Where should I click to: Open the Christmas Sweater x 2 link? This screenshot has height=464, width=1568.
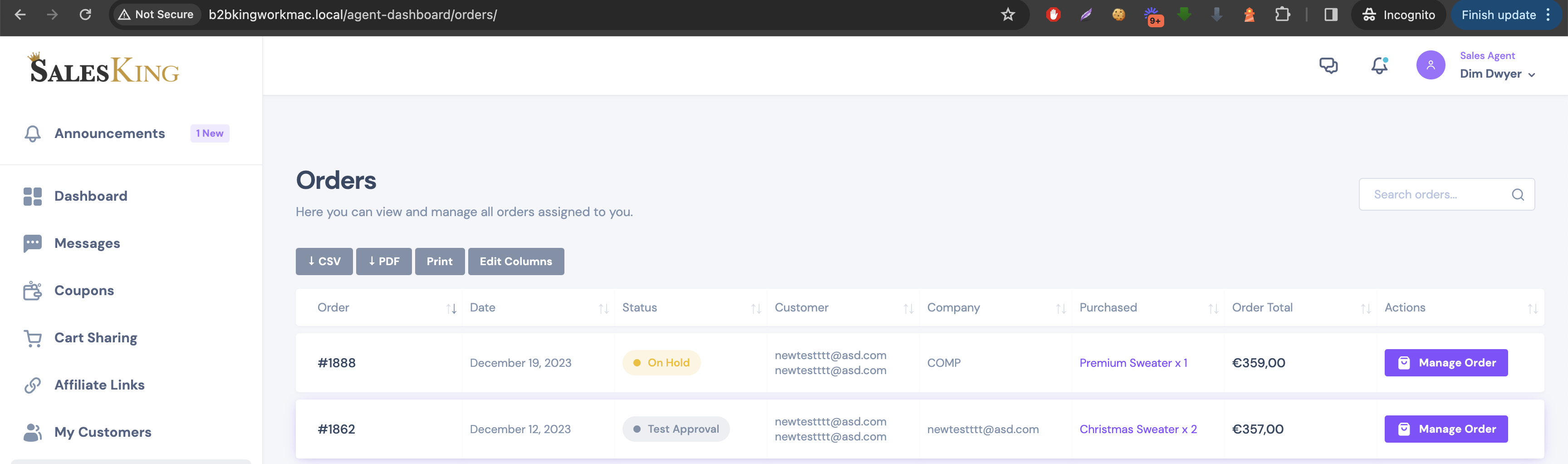[1137, 429]
